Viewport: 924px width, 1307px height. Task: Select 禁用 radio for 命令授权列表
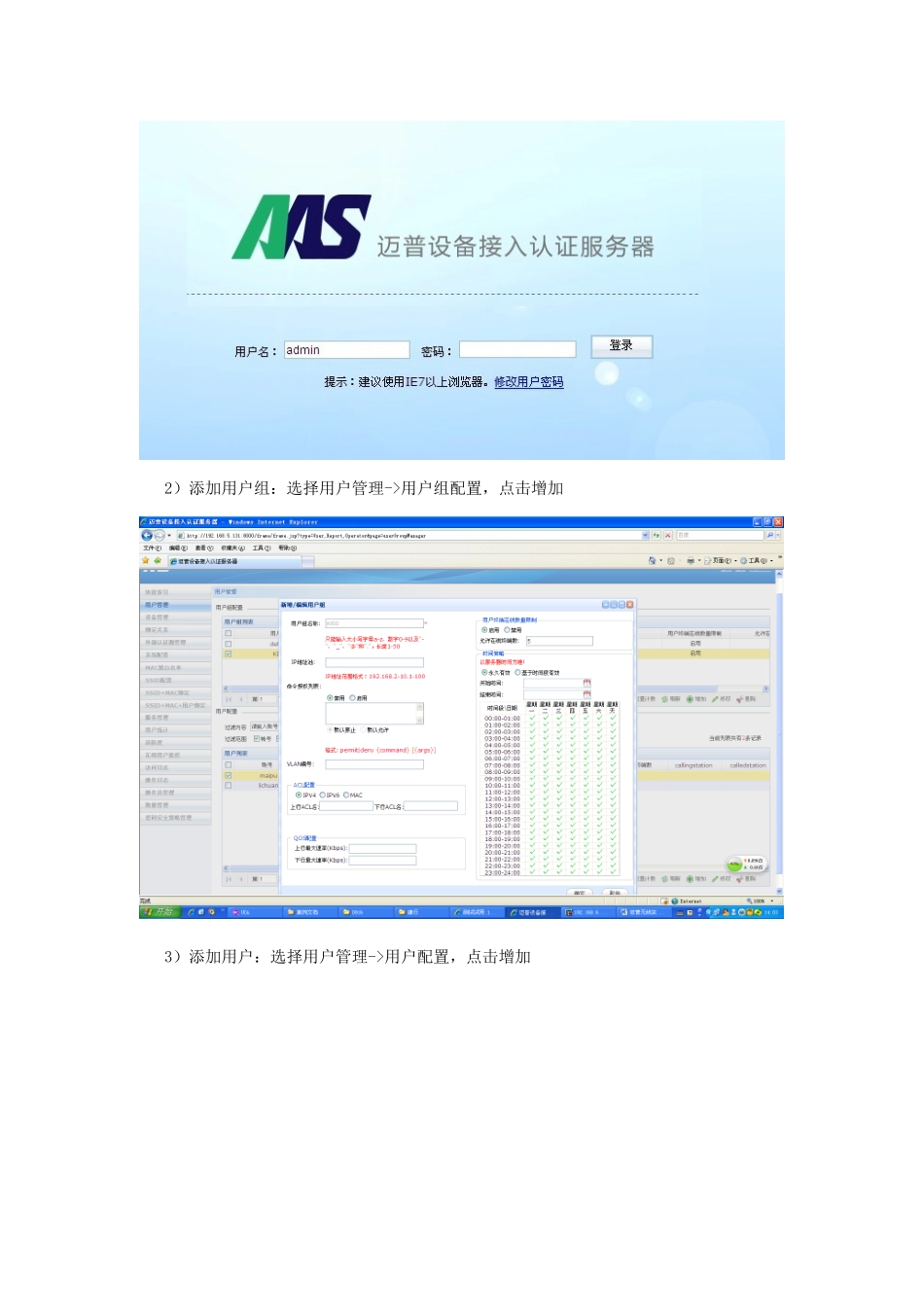[x=330, y=697]
